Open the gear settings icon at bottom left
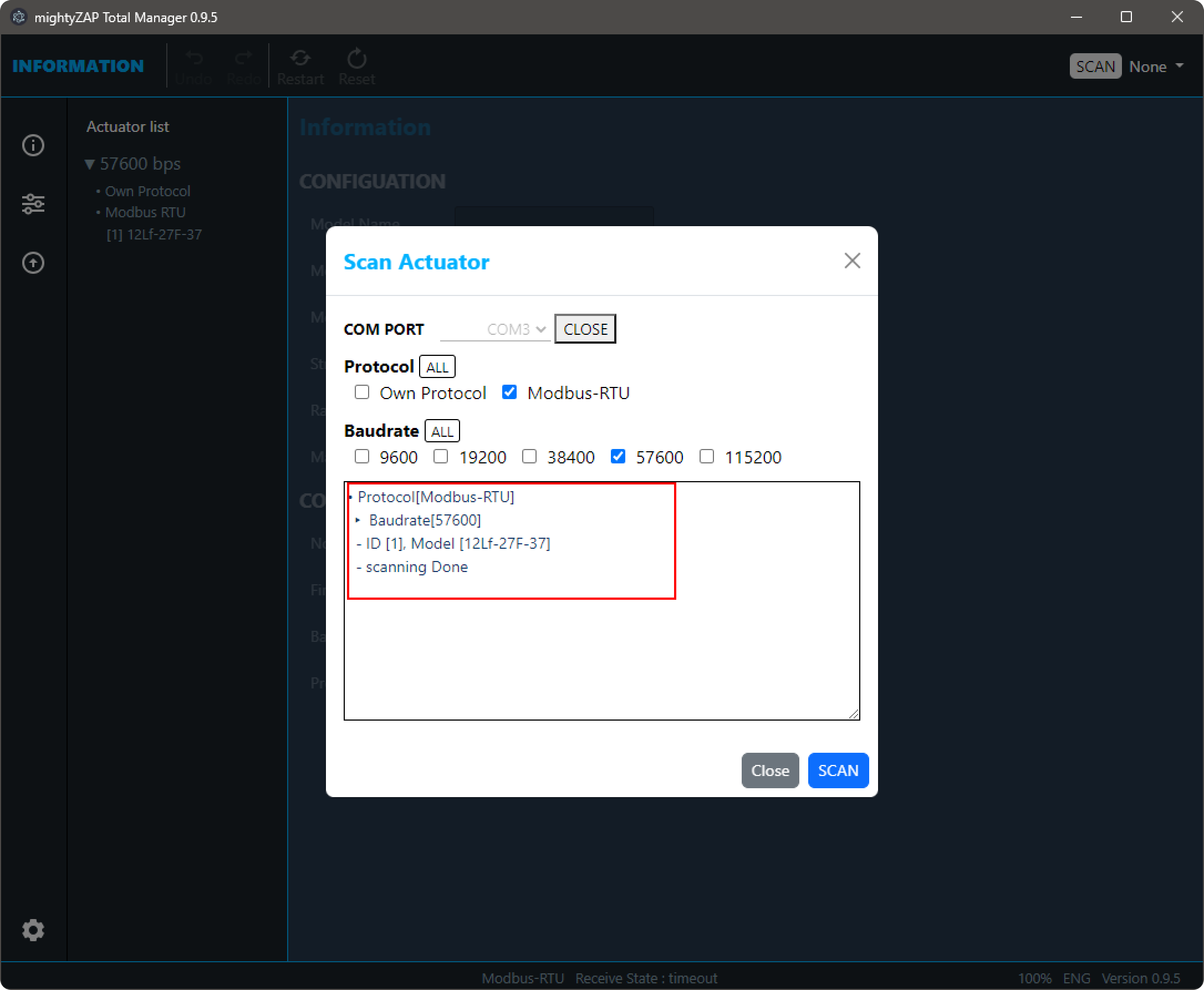Viewport: 1204px width, 990px height. [x=33, y=930]
